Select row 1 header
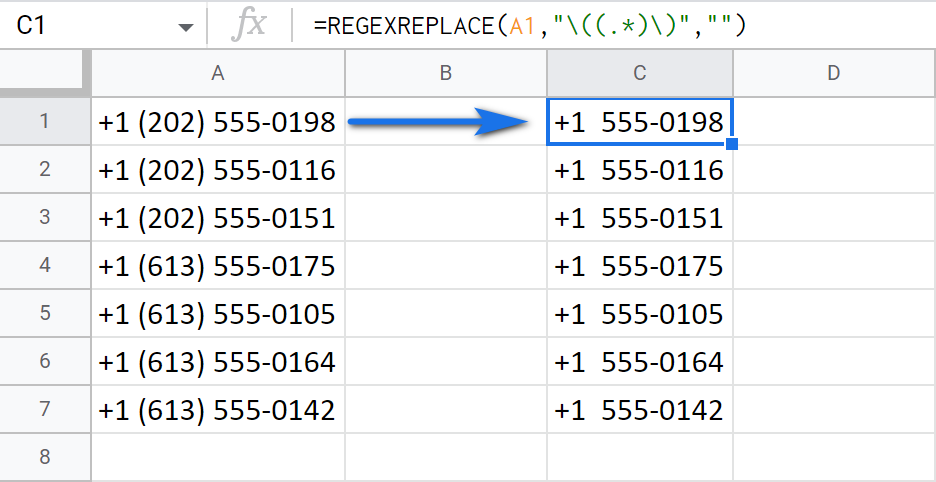 click(x=45, y=121)
